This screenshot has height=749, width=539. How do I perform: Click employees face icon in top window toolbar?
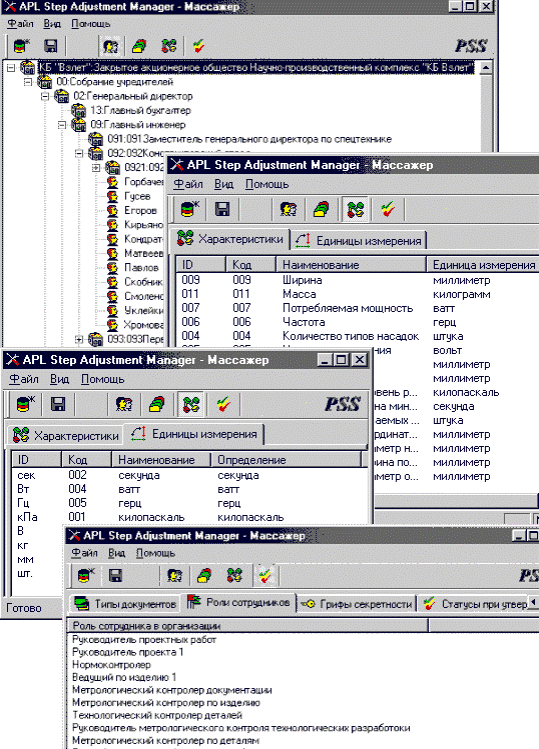[x=111, y=46]
